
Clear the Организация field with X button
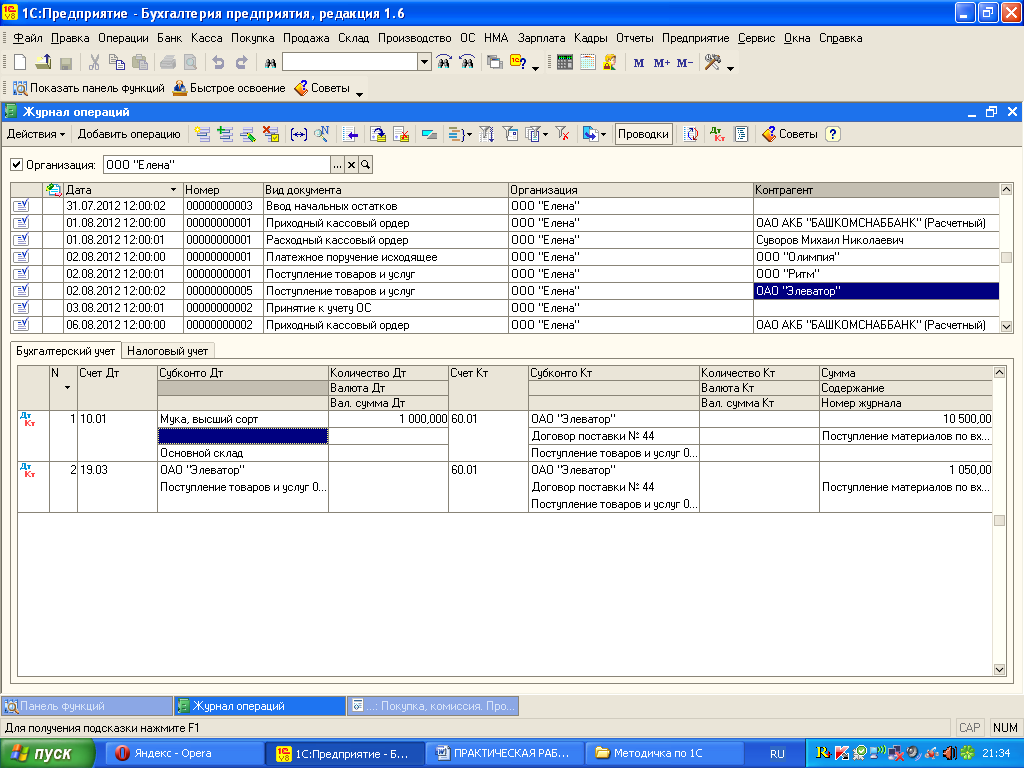click(351, 165)
